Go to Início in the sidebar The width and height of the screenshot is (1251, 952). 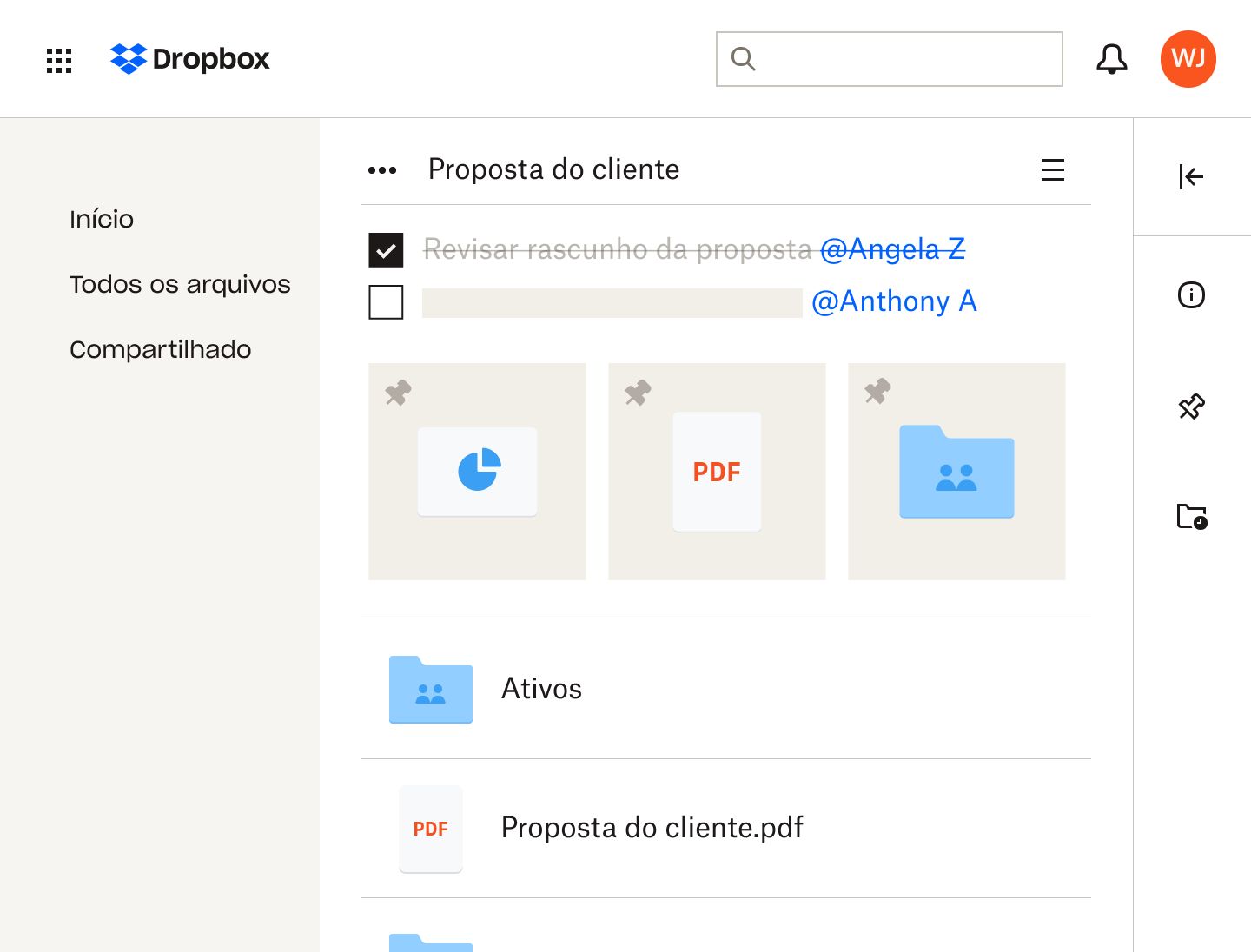(x=101, y=219)
